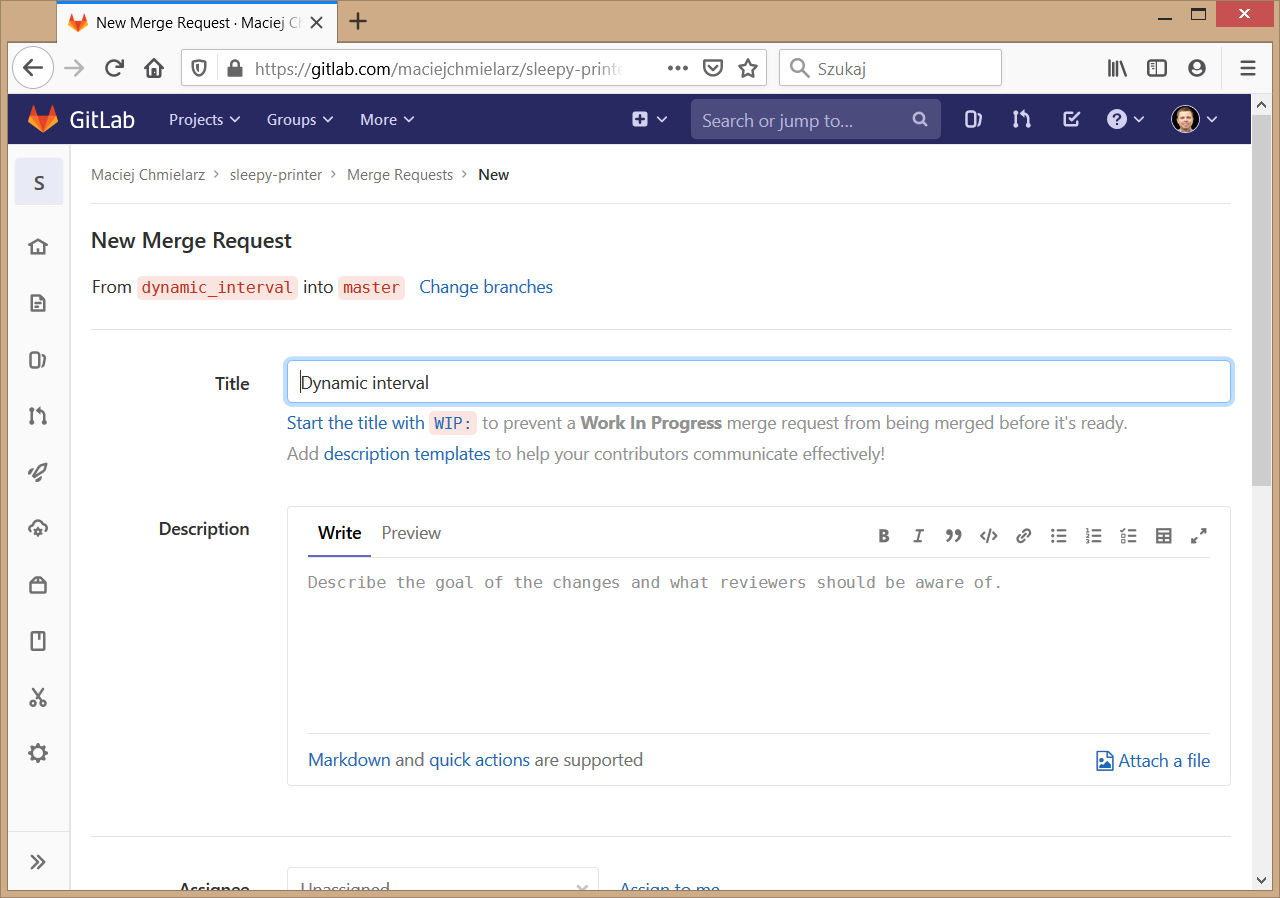Insert code using the code icon
Screen dimensions: 1280x898
(x=988, y=536)
